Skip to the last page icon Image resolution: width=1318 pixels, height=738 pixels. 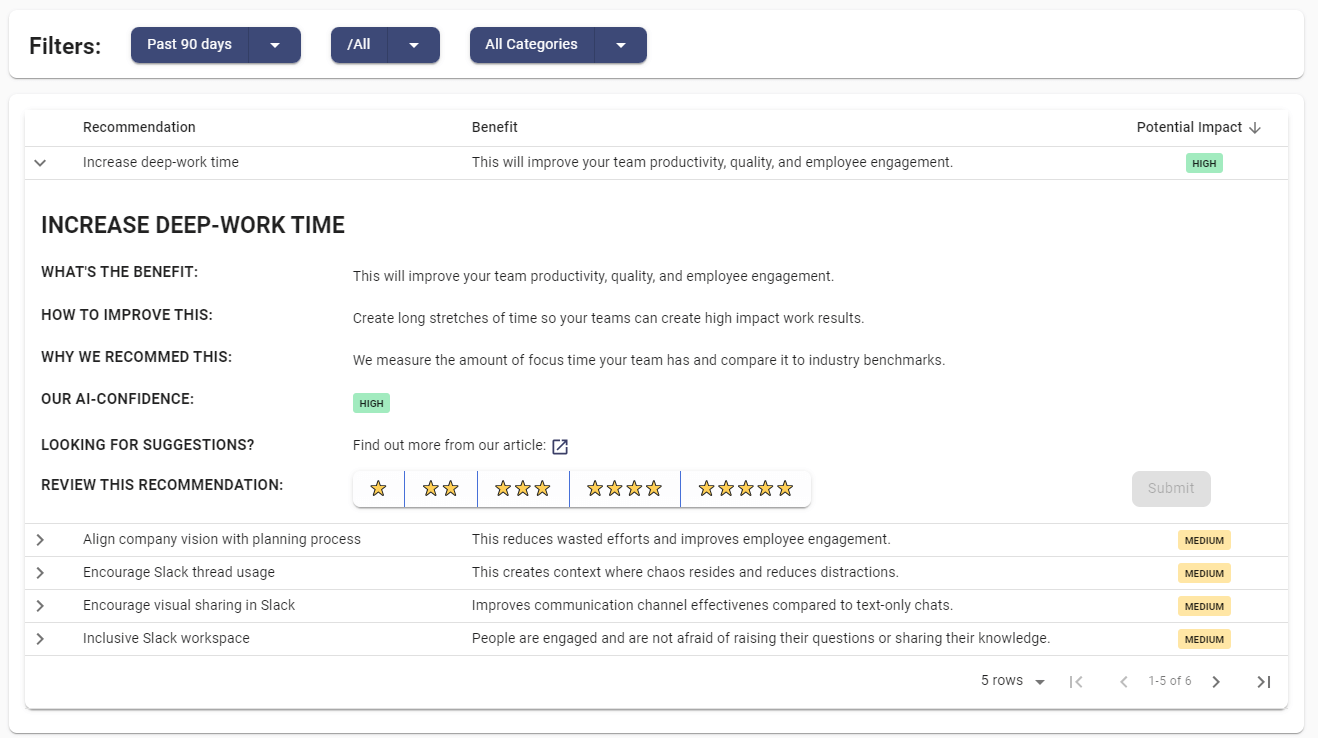pos(1263,681)
